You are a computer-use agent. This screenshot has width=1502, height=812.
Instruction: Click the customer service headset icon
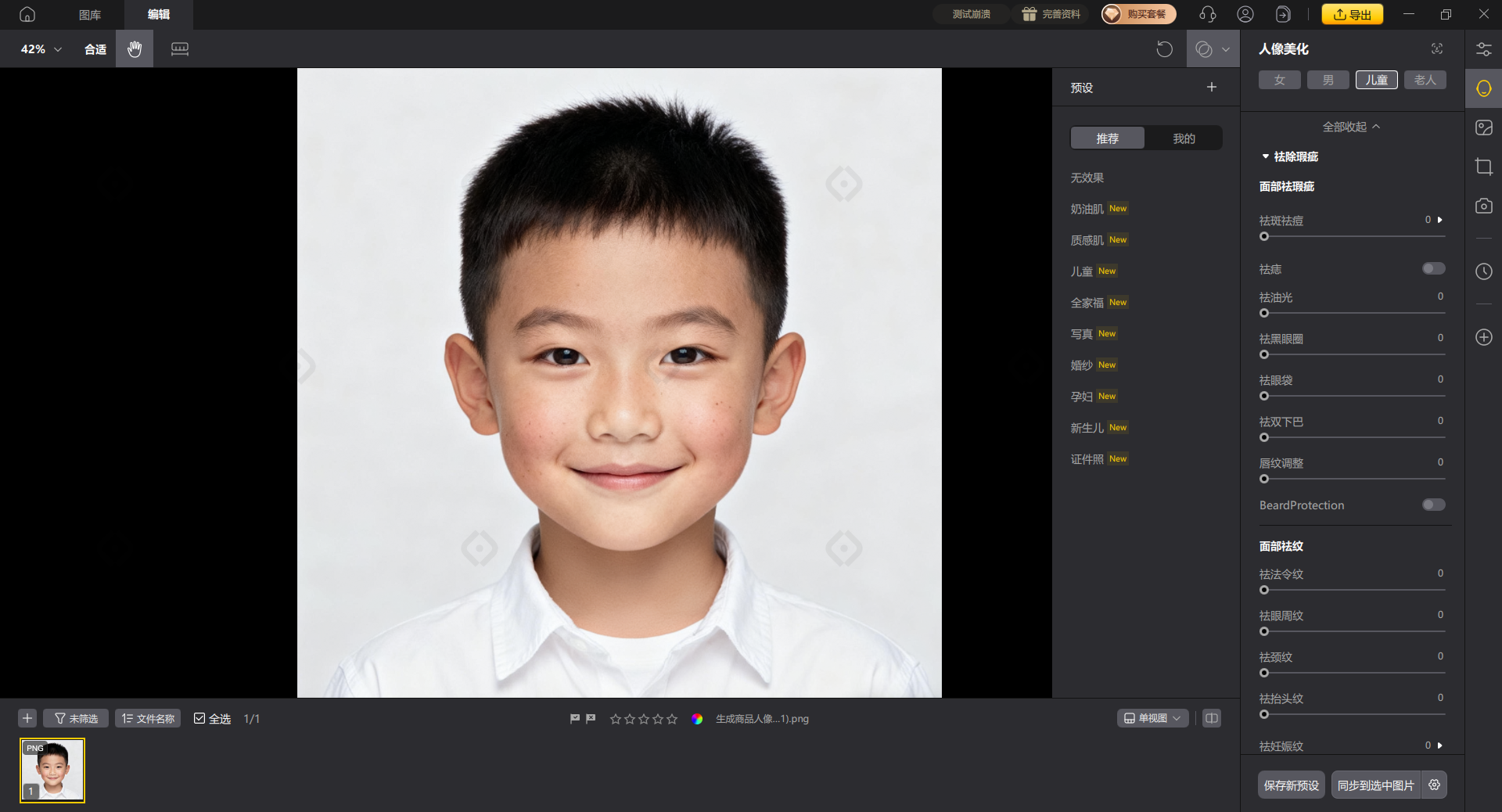click(x=1207, y=14)
